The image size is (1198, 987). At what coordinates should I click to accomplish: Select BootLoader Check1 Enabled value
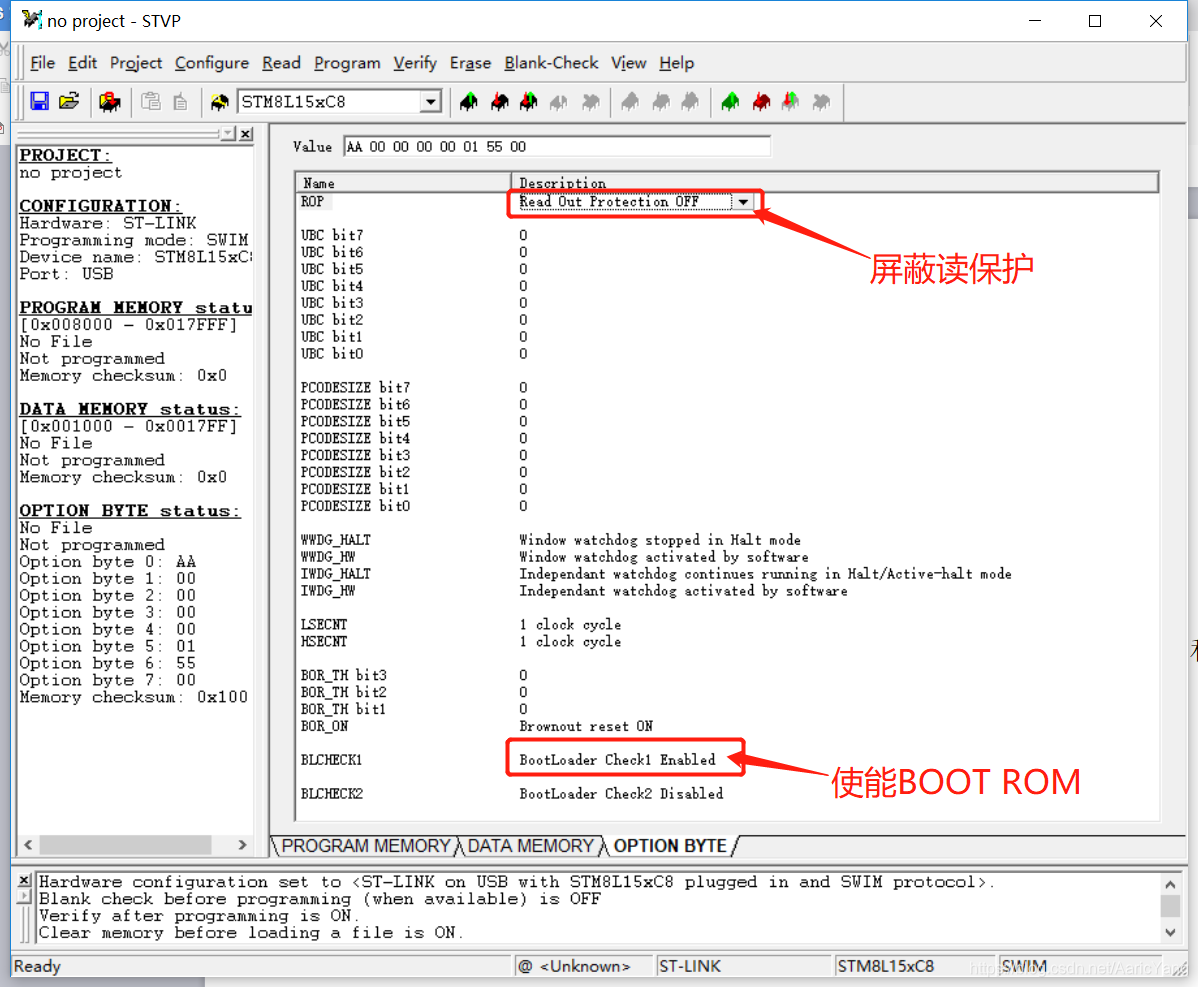[617, 760]
